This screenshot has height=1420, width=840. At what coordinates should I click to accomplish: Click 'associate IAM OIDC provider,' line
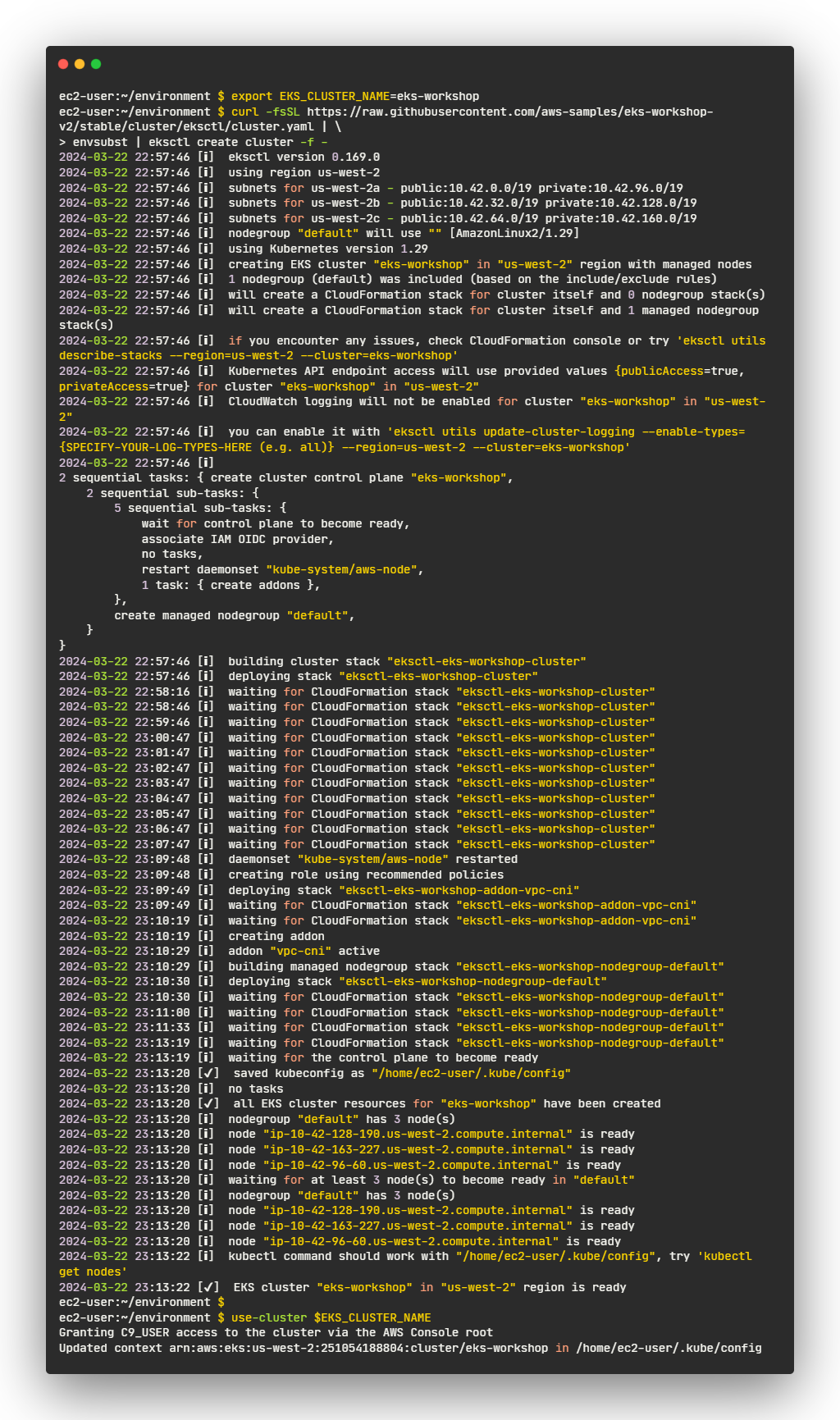[238, 539]
